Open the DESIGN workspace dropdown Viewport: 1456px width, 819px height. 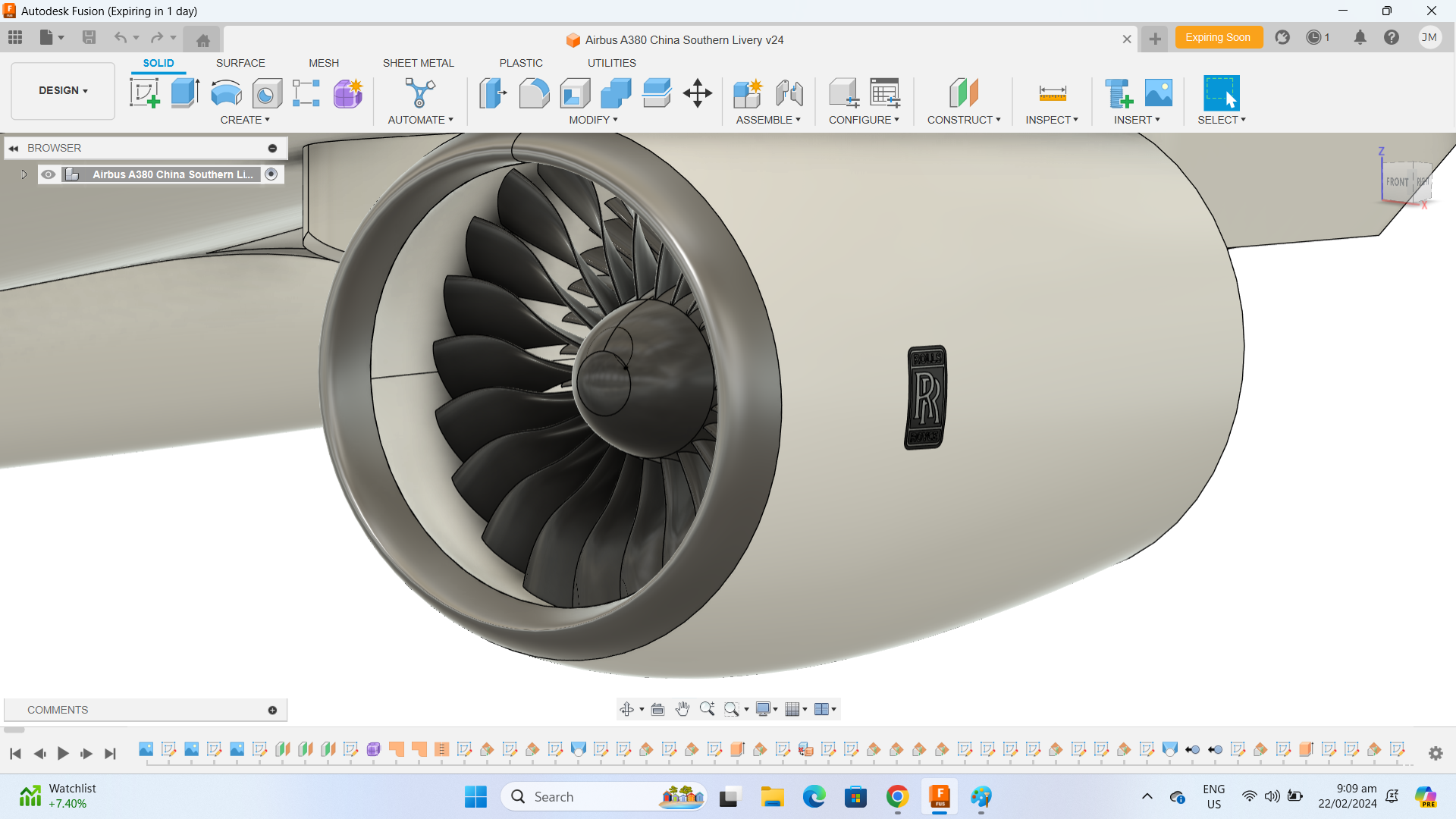pos(63,90)
